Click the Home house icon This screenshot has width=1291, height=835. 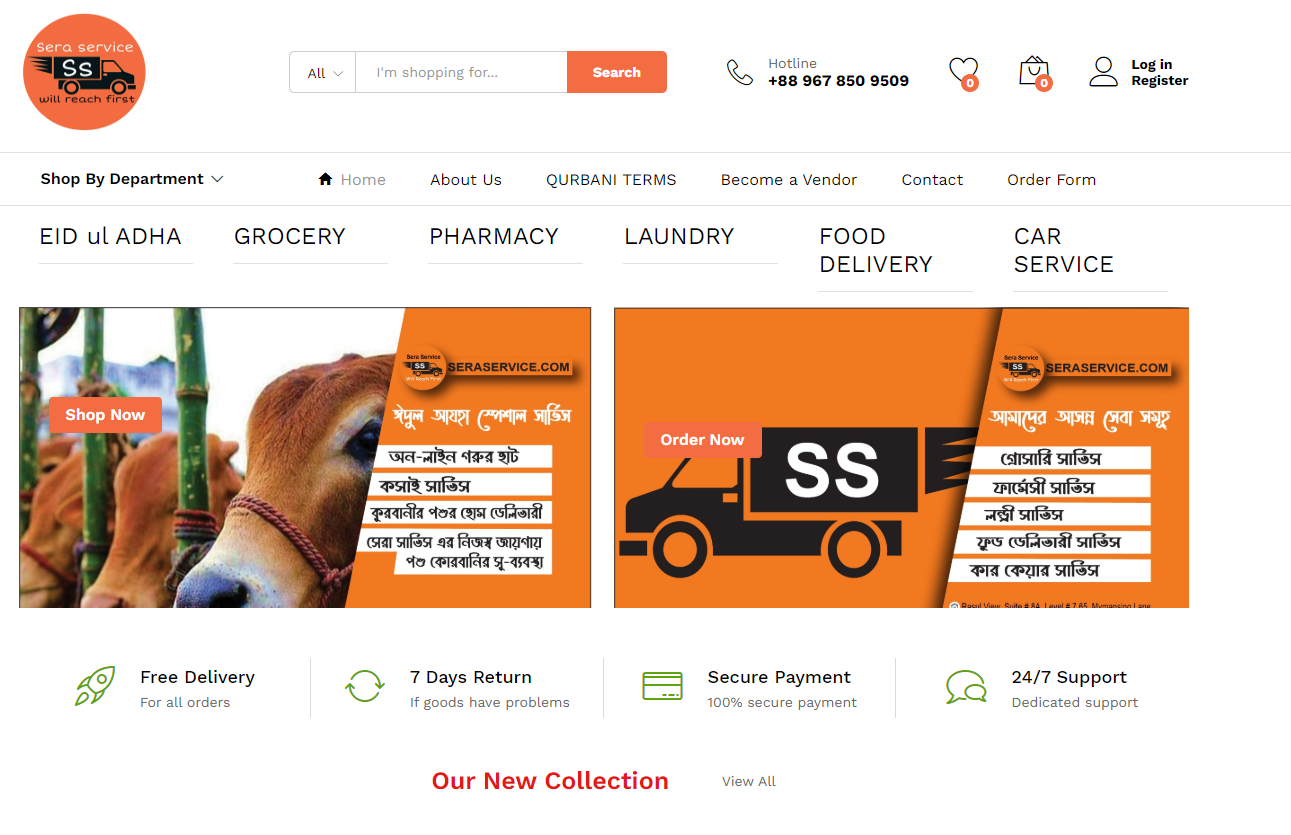coord(325,179)
